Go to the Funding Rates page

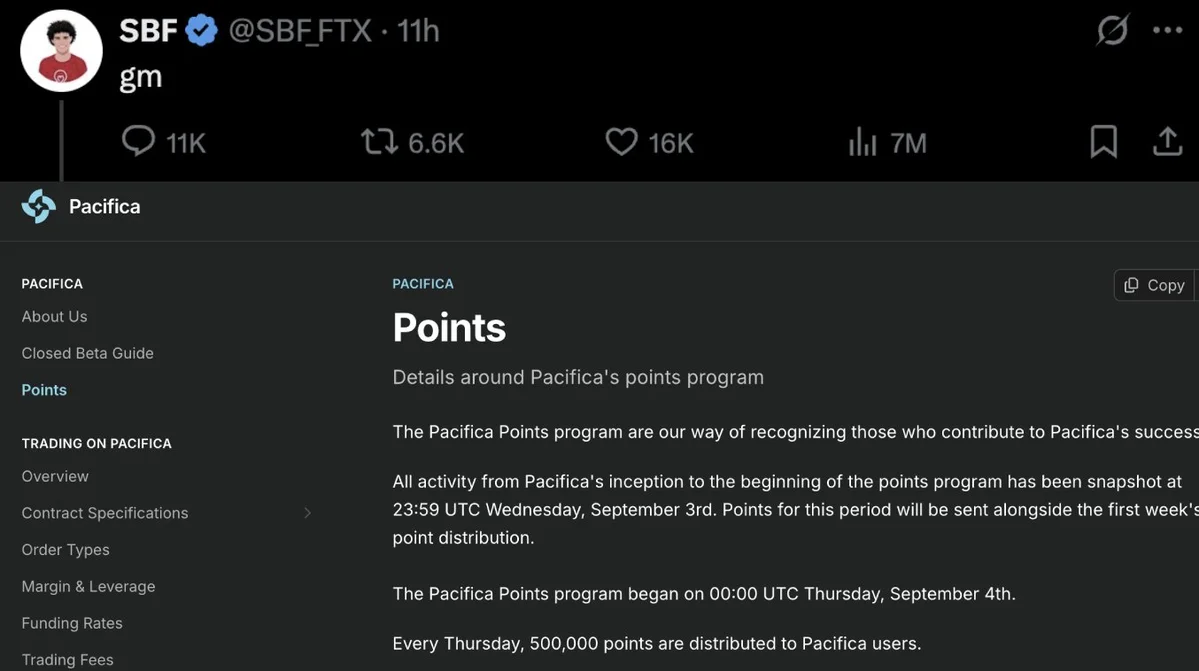click(x=72, y=623)
